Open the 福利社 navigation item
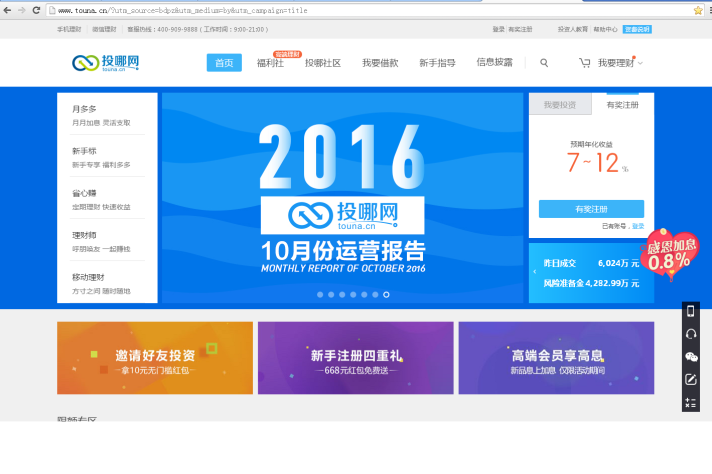 [270, 63]
